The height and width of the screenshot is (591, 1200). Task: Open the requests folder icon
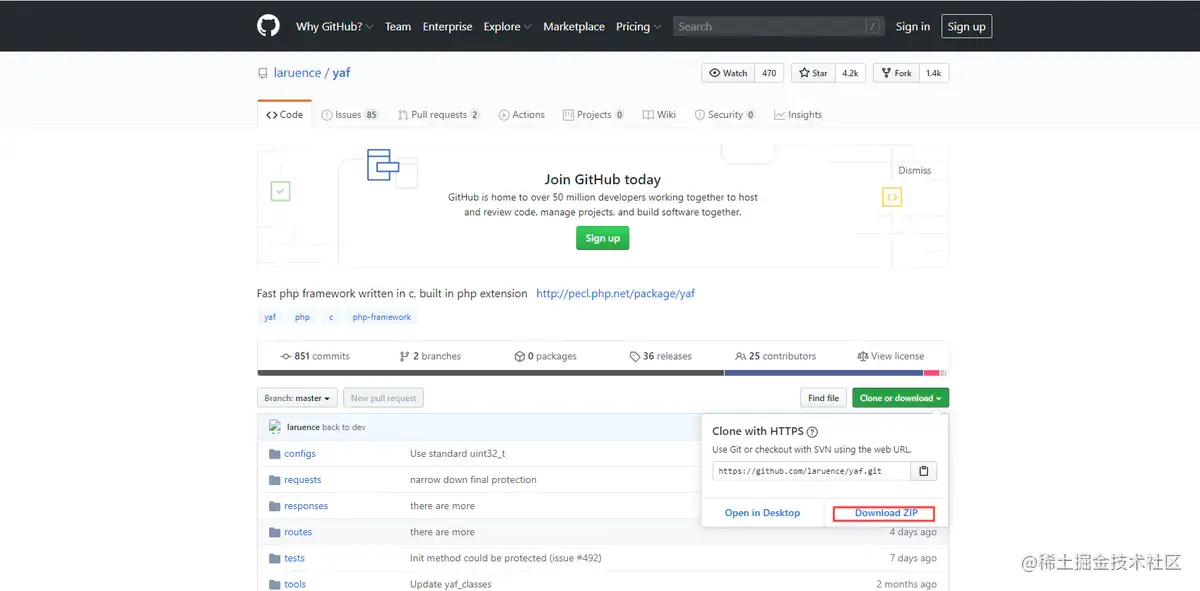pyautogui.click(x=275, y=480)
